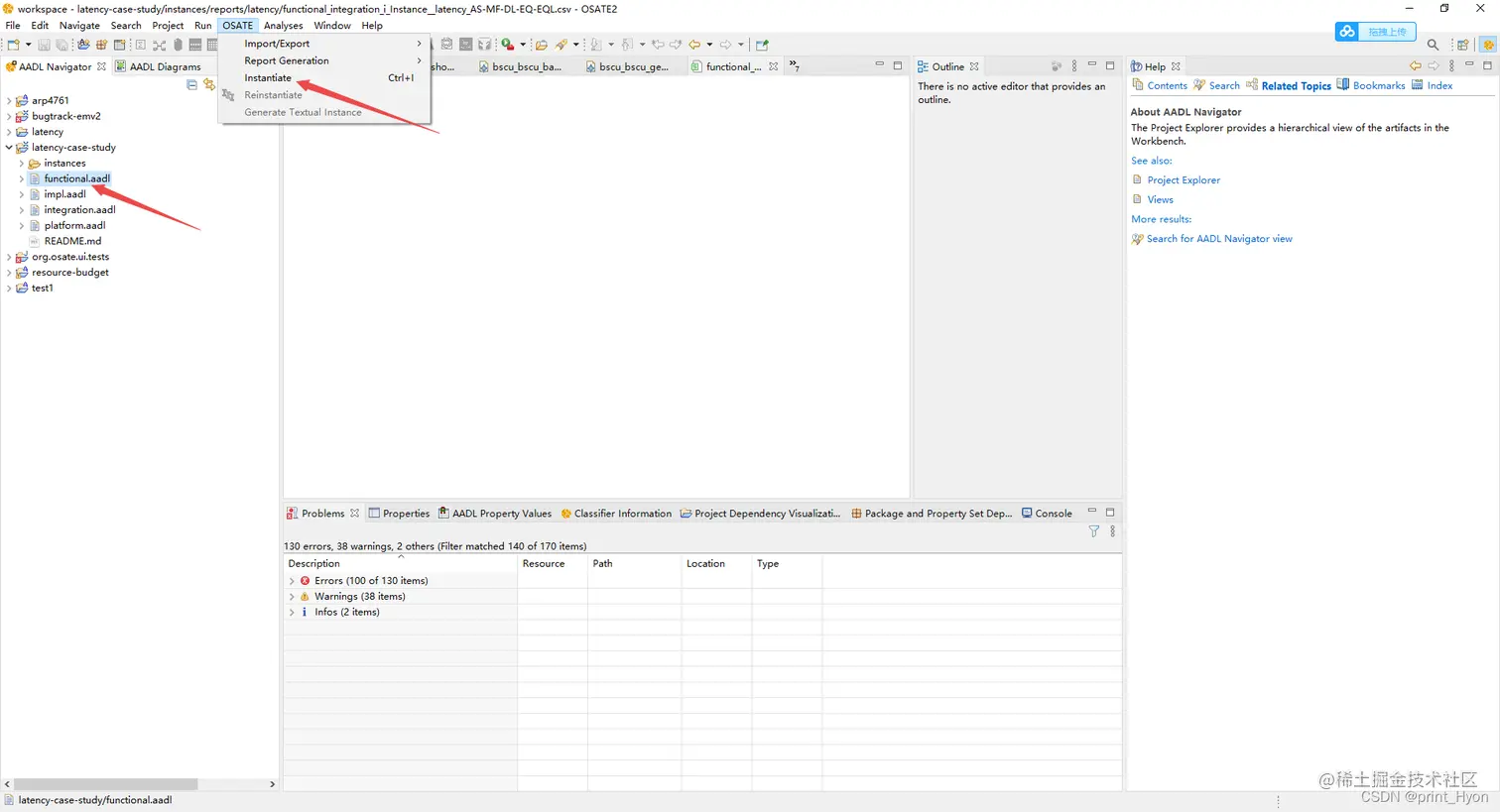Screen dimensions: 1500x812
Task: Close the AADL Navigator tab
Action: (101, 66)
